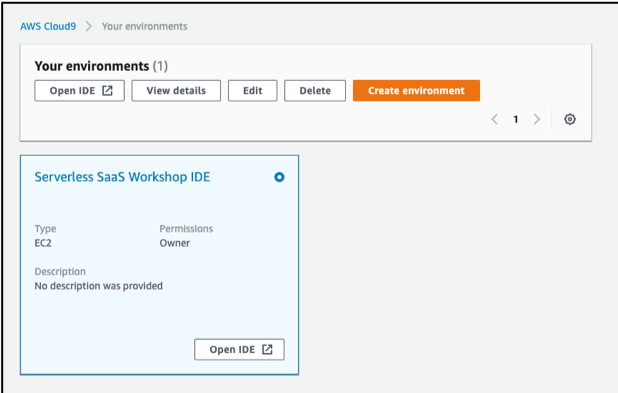Select the Serverless SaaS Workshop IDE radio button
Screen dimensions: 618x393
point(279,177)
